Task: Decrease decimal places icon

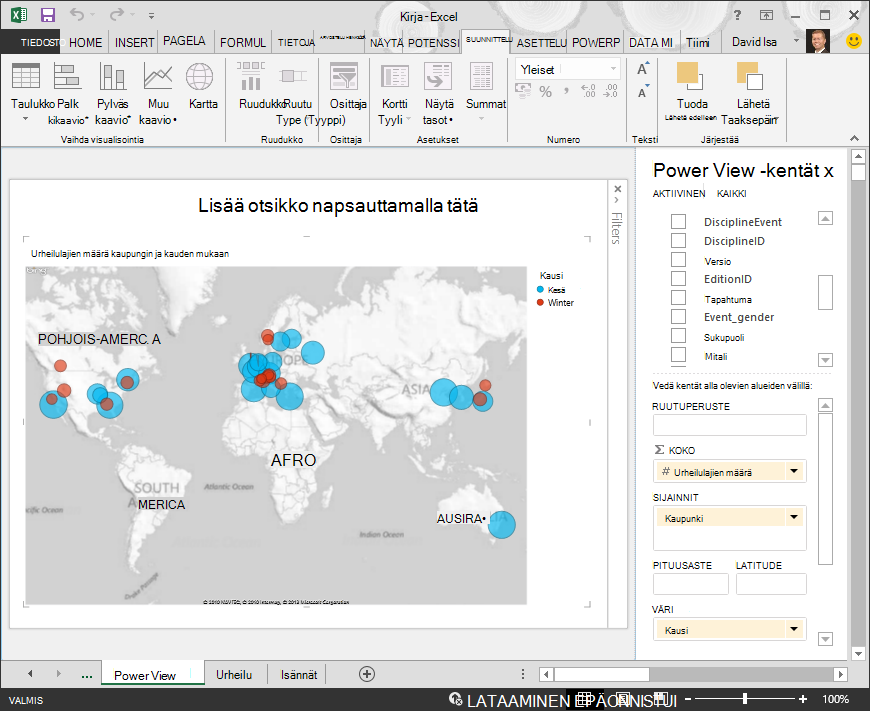Action: 610,91
